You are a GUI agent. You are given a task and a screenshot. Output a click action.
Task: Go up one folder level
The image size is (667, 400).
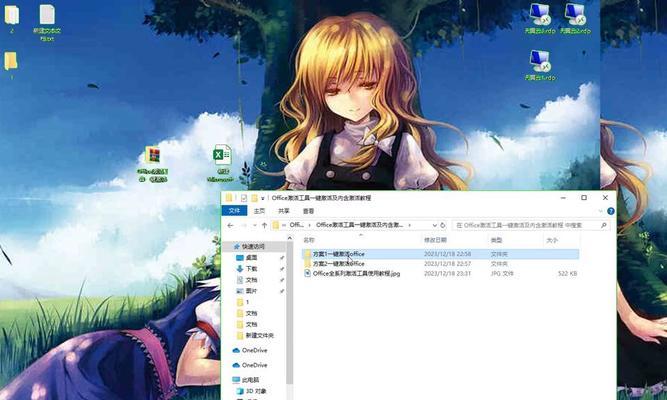coord(265,225)
